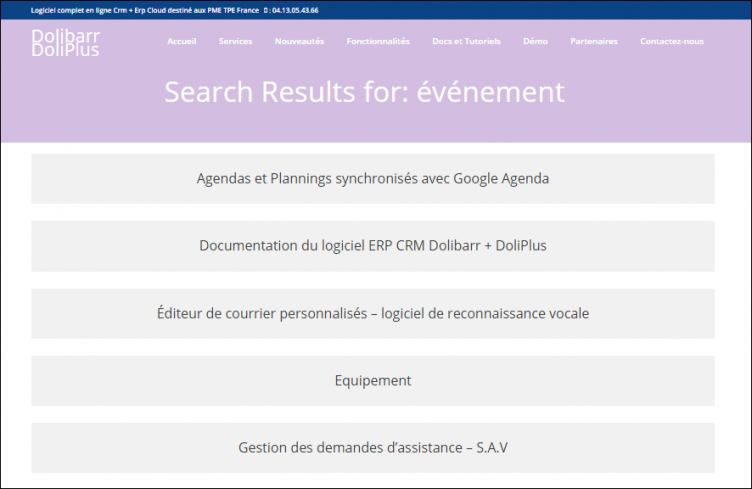
Task: Open the Contactez-nous page
Action: tap(672, 41)
